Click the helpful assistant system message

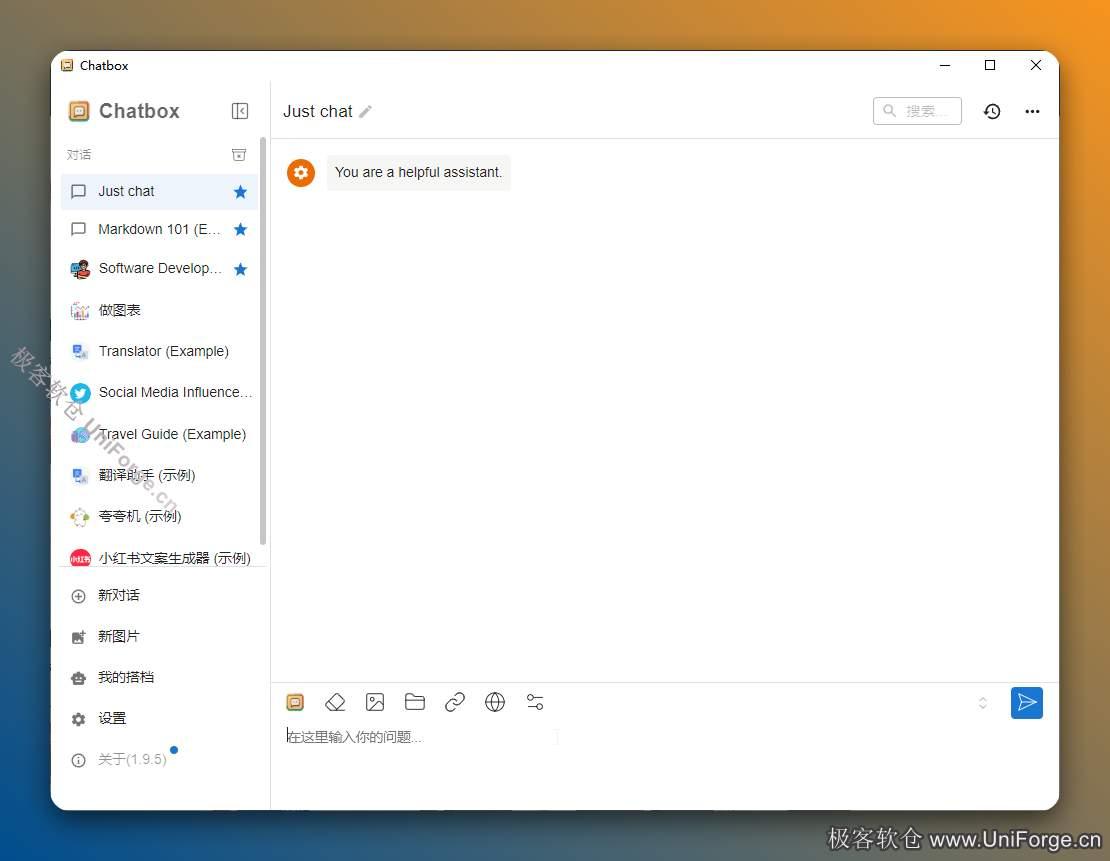[418, 173]
